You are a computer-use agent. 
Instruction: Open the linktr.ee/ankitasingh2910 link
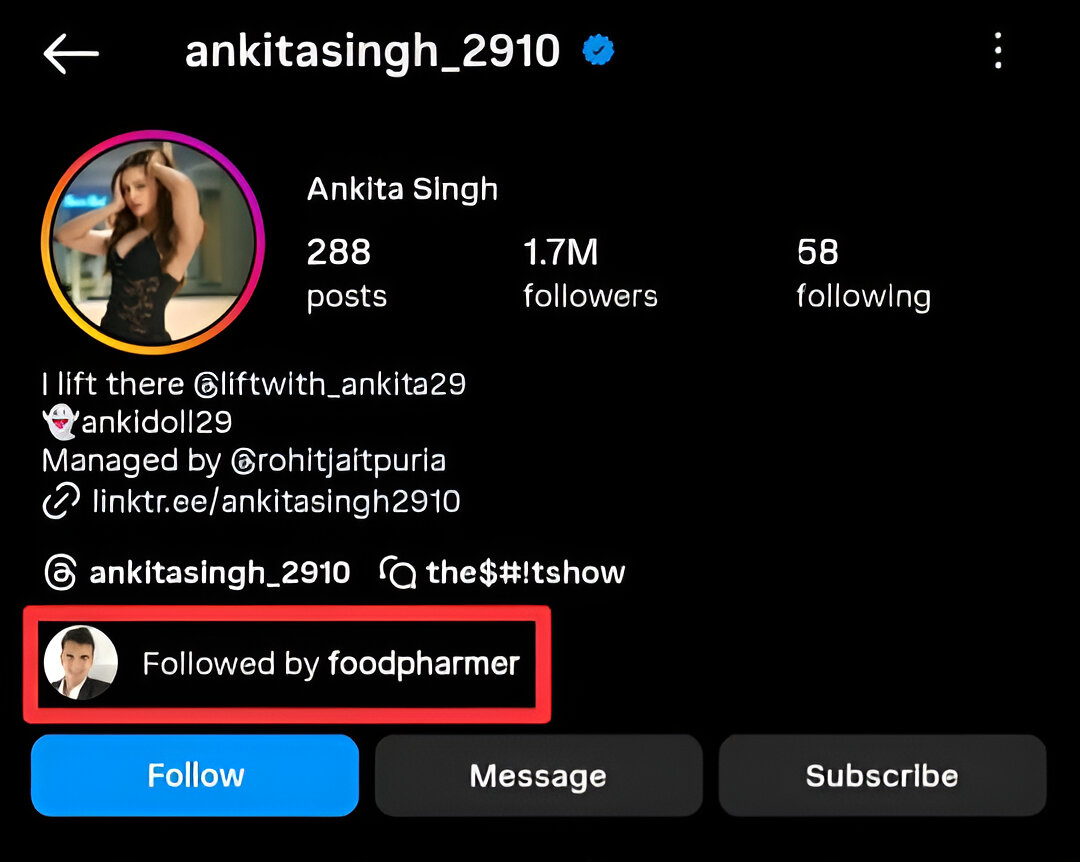pyautogui.click(x=276, y=501)
